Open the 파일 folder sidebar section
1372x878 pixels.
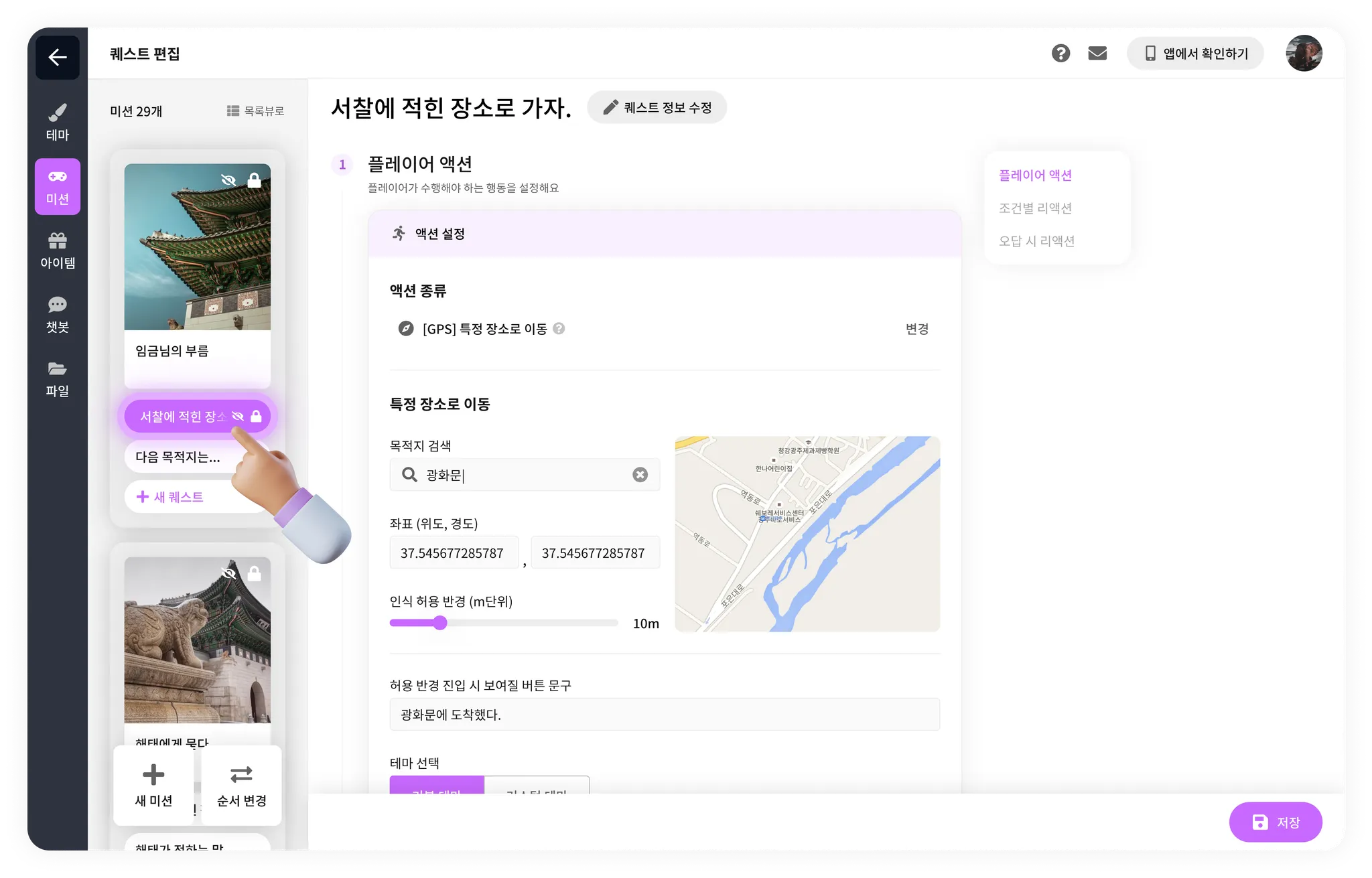pyautogui.click(x=58, y=378)
